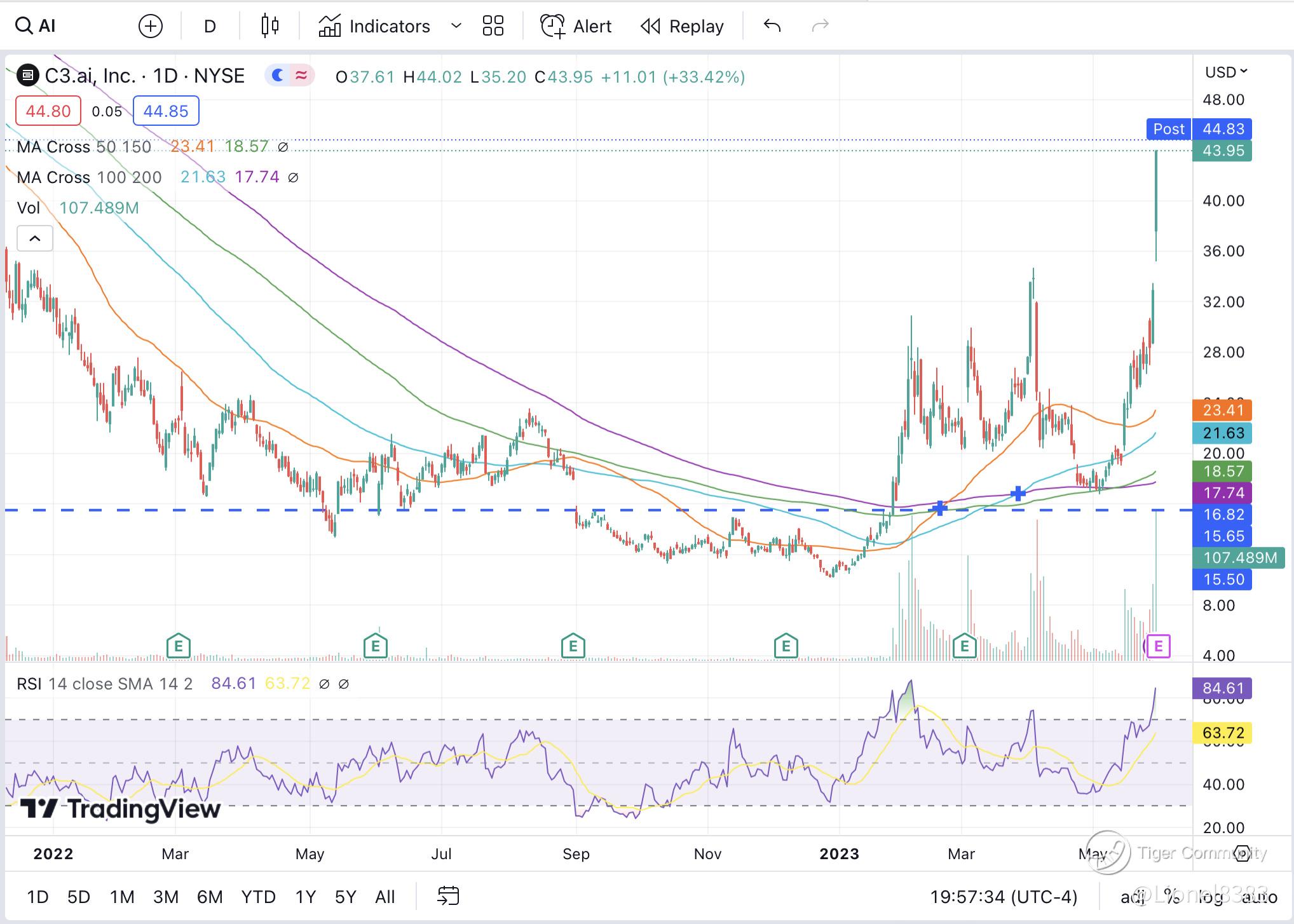
Task: Click the add symbol plus icon
Action: click(151, 26)
